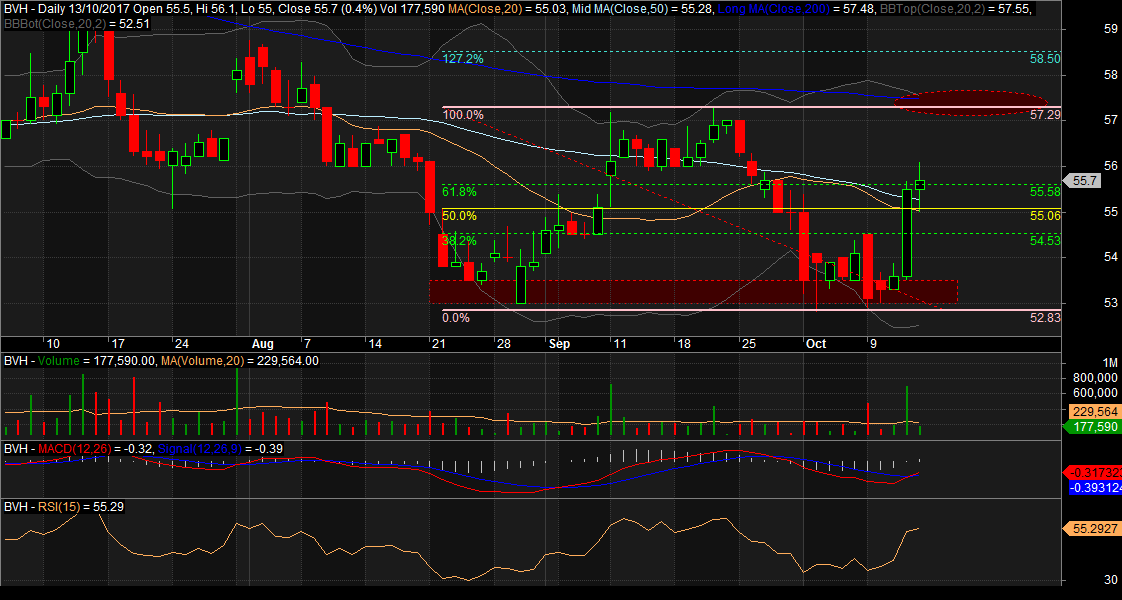
Task: Select the 177,590 green volume tag
Action: point(1093,427)
